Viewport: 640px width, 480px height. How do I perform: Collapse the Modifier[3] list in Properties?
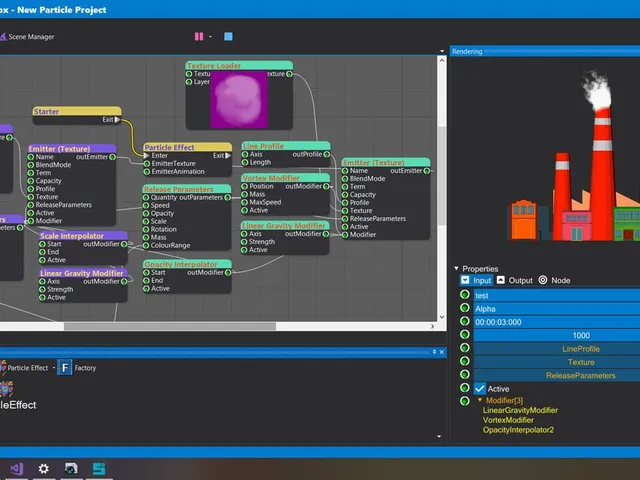tap(480, 400)
